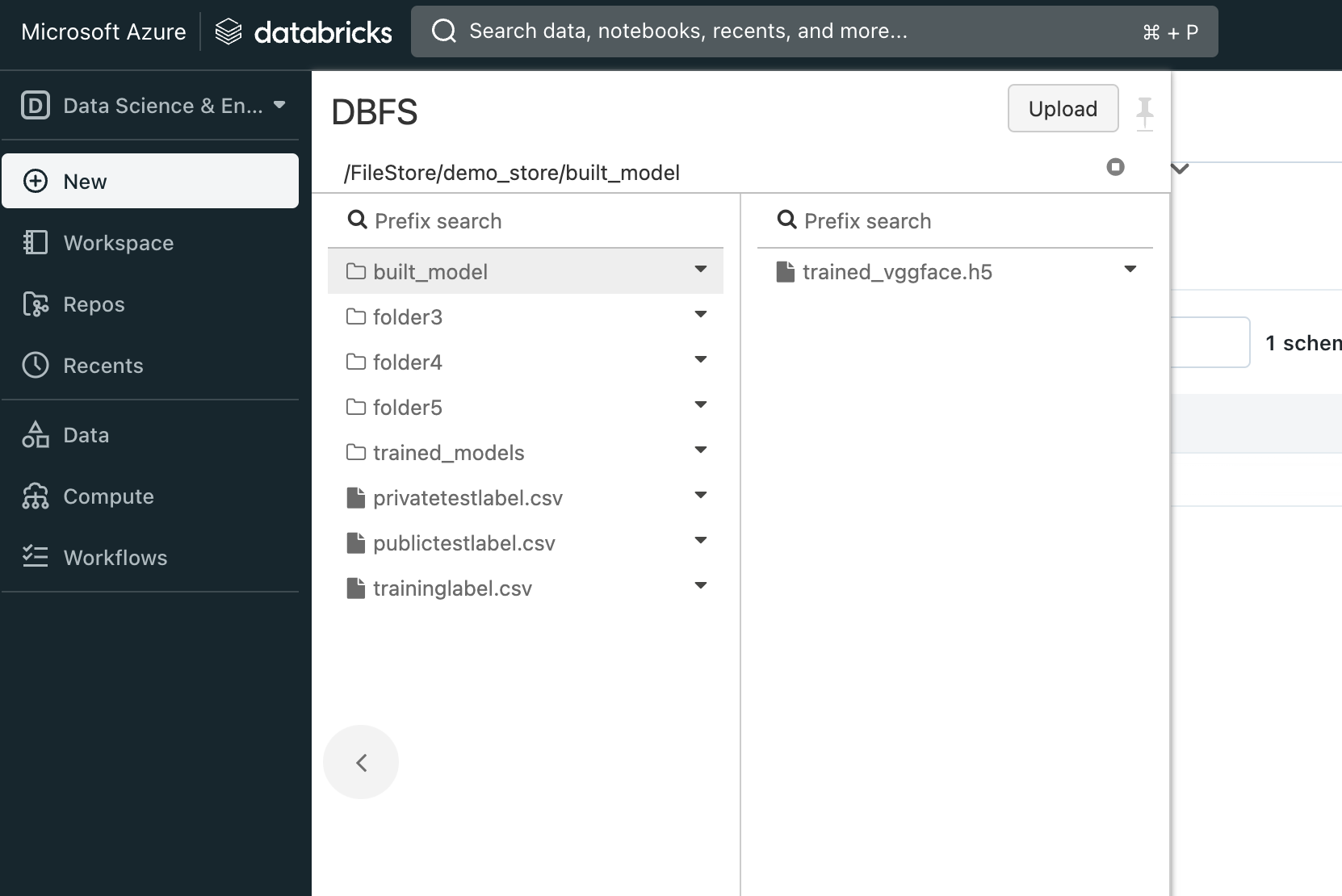Click the folder5 folder icon
This screenshot has height=896, width=1342.
pos(356,407)
